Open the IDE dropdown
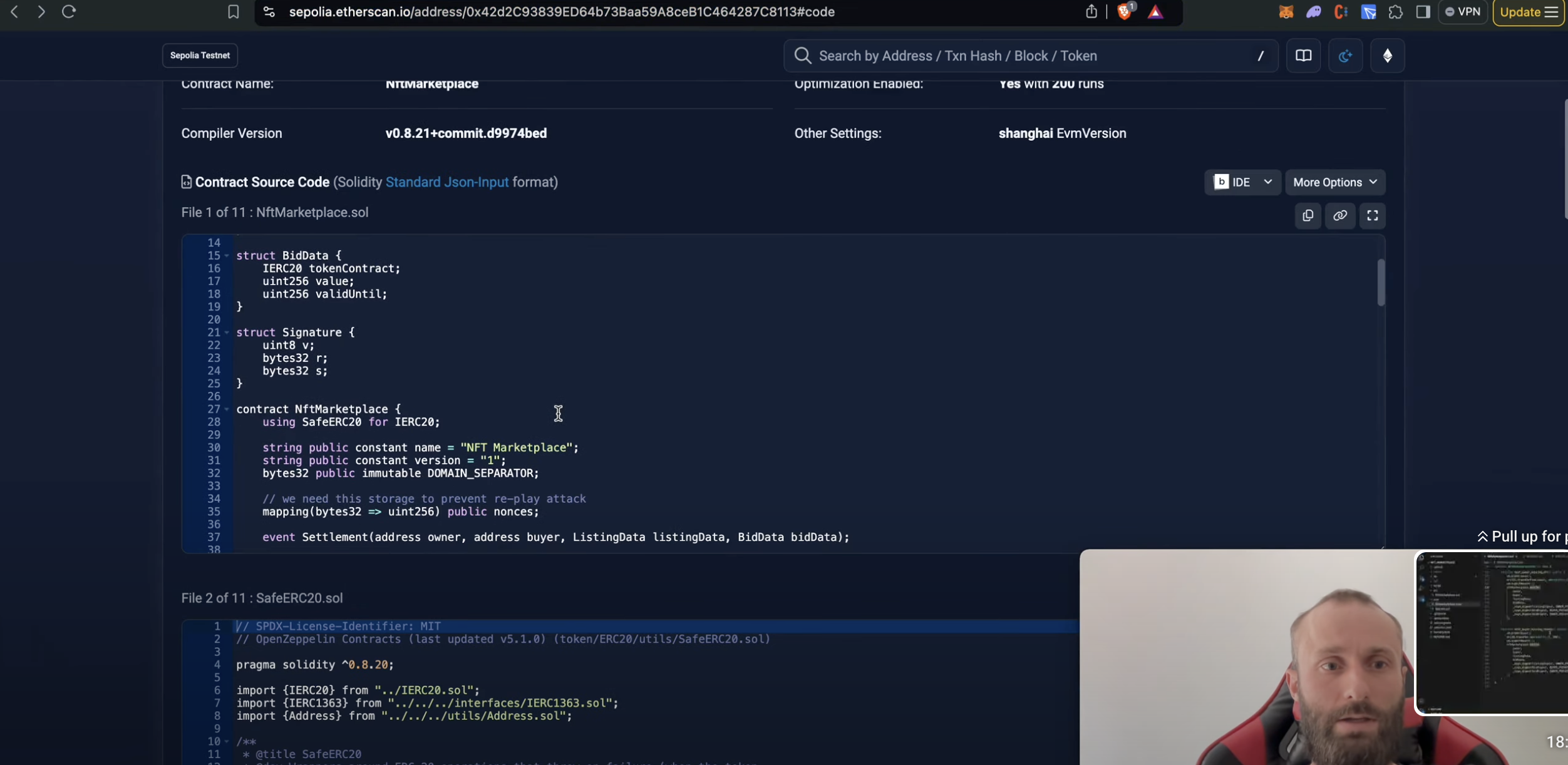Viewport: 1568px width, 765px height. (x=1242, y=182)
